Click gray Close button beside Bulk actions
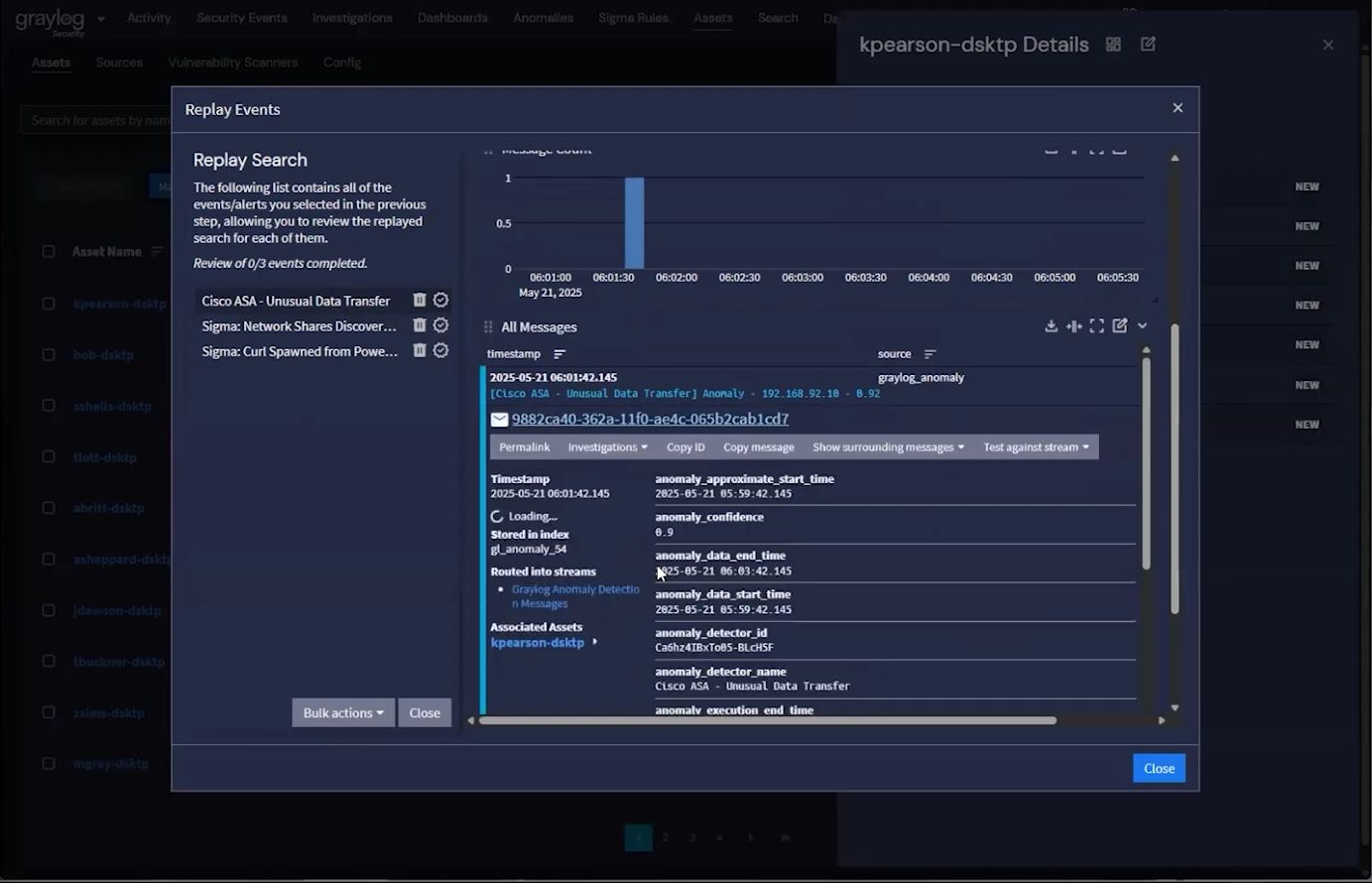Viewport: 1372px width, 883px height. coord(425,712)
